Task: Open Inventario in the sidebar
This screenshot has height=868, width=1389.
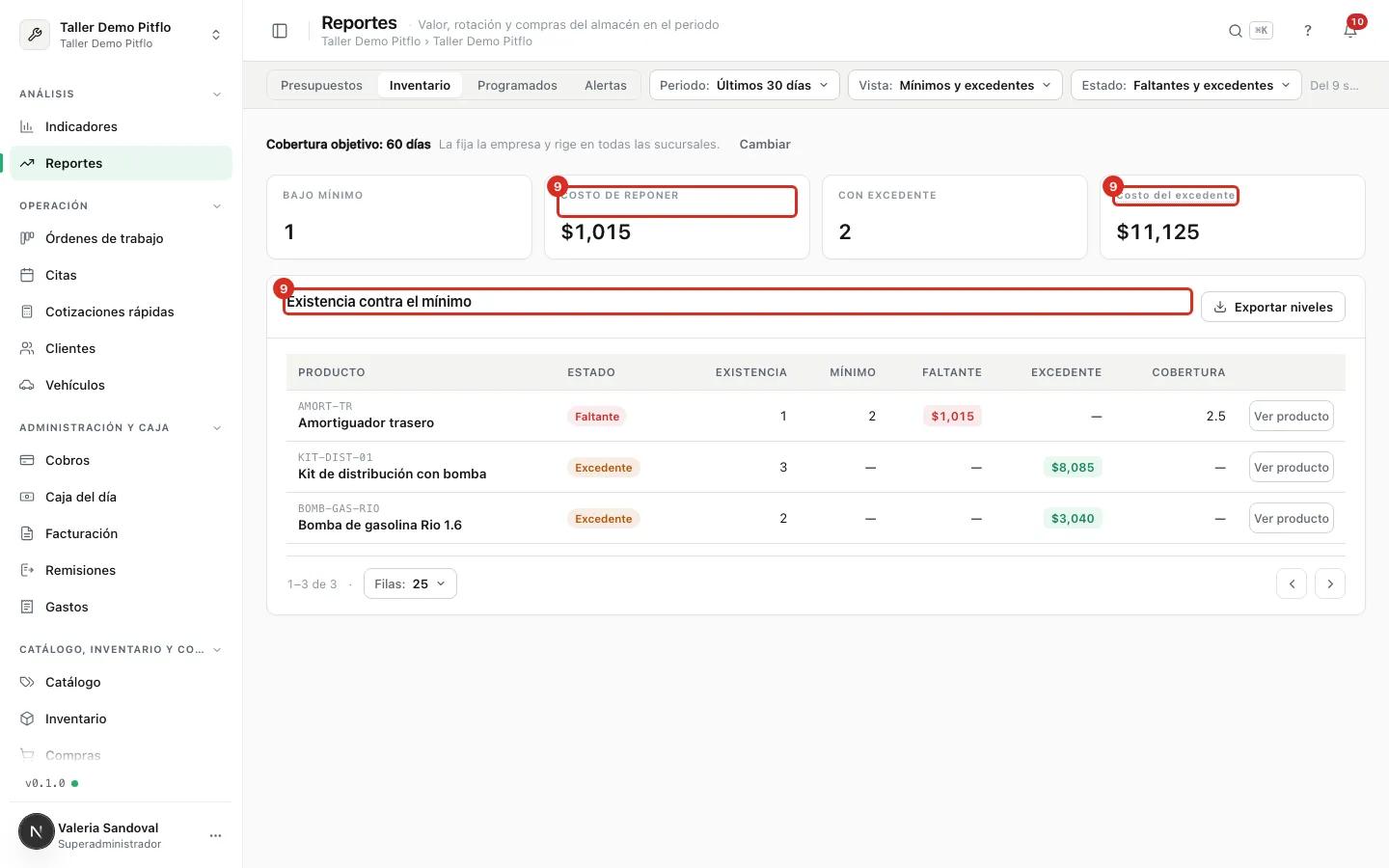Action: 121,719
